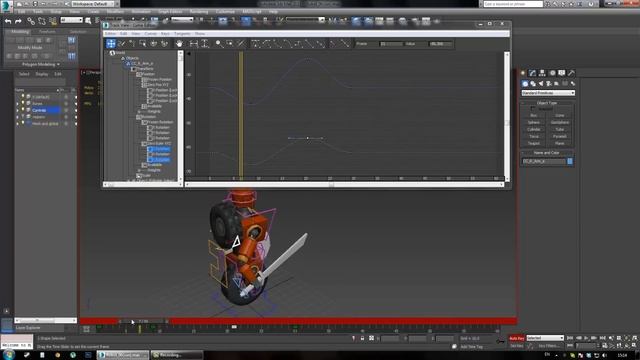Click the Pyramid primitive button
Image resolution: width=640 pixels, height=360 pixels.
coord(560,136)
